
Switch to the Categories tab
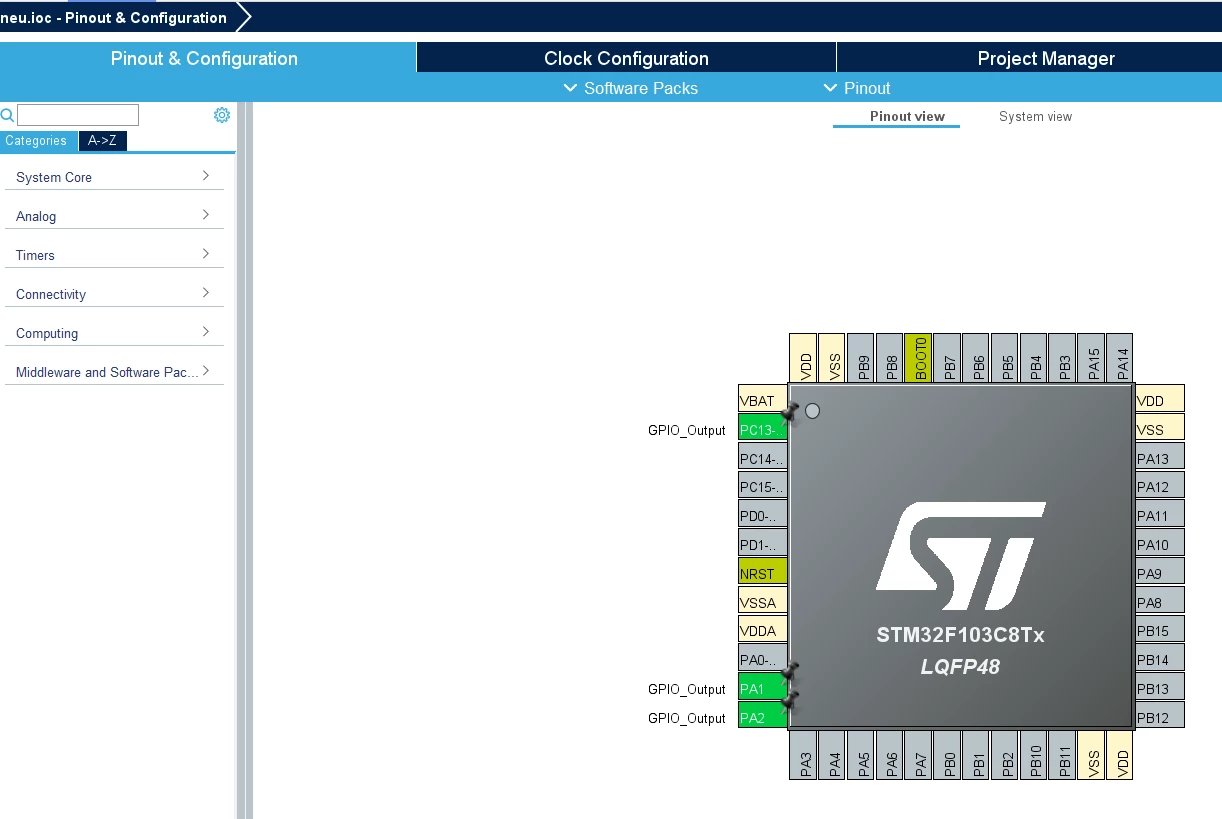click(36, 141)
